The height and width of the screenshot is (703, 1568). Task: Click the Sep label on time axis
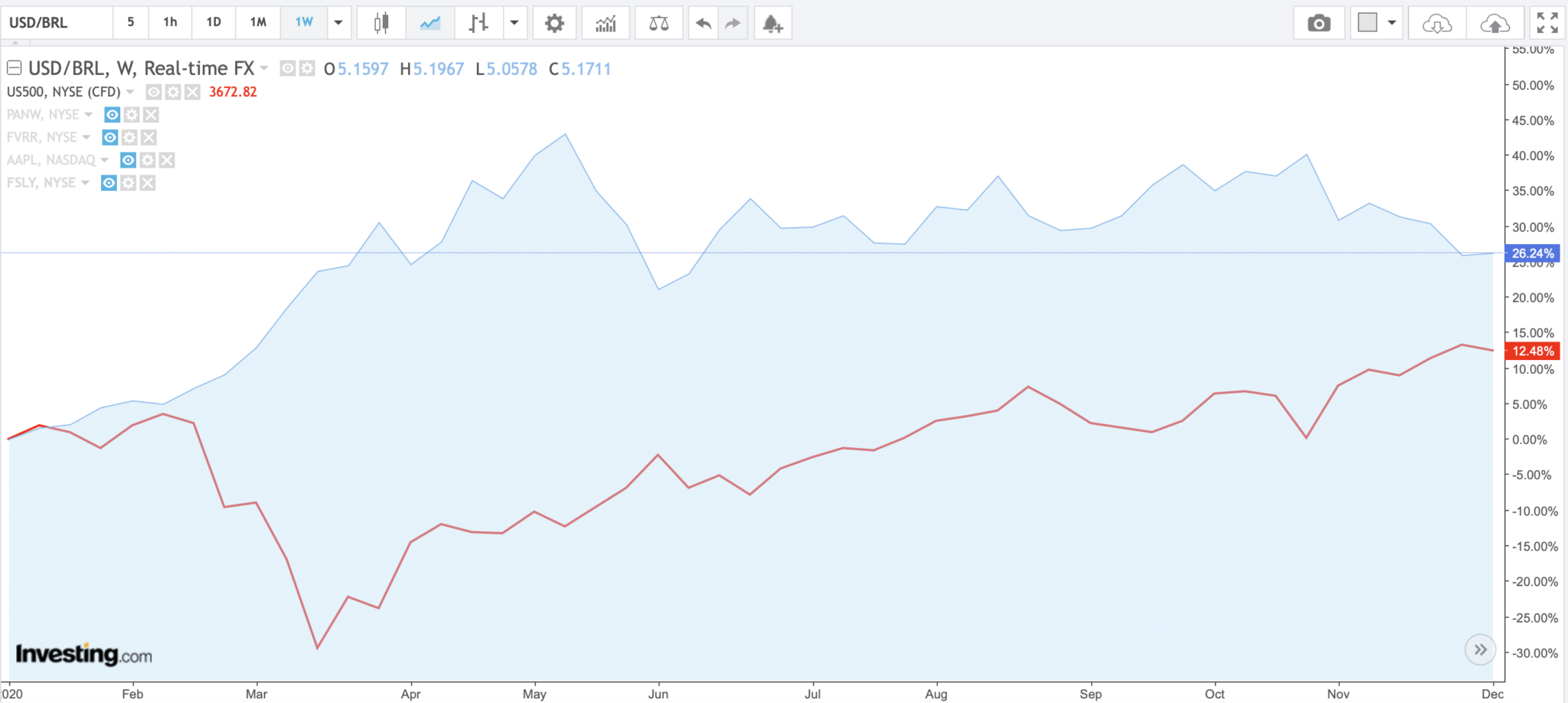coord(1091,694)
